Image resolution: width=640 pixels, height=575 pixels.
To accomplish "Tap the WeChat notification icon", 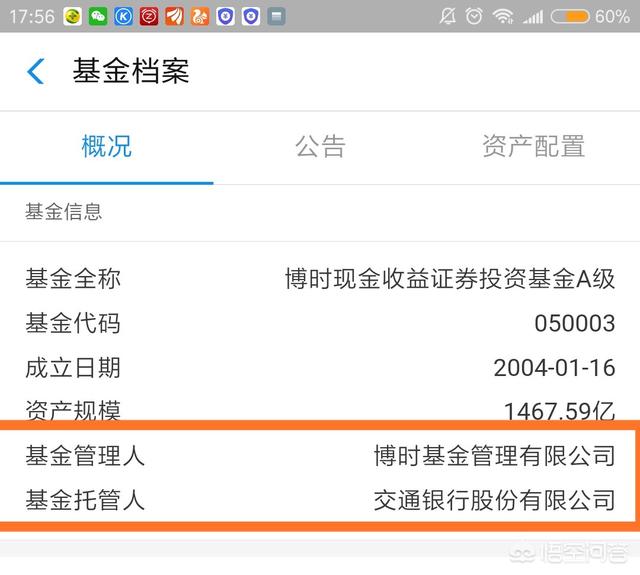I will [98, 16].
